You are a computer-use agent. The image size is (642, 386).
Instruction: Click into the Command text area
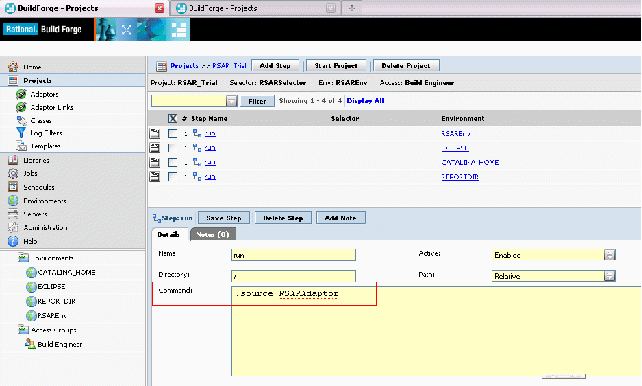(x=436, y=331)
